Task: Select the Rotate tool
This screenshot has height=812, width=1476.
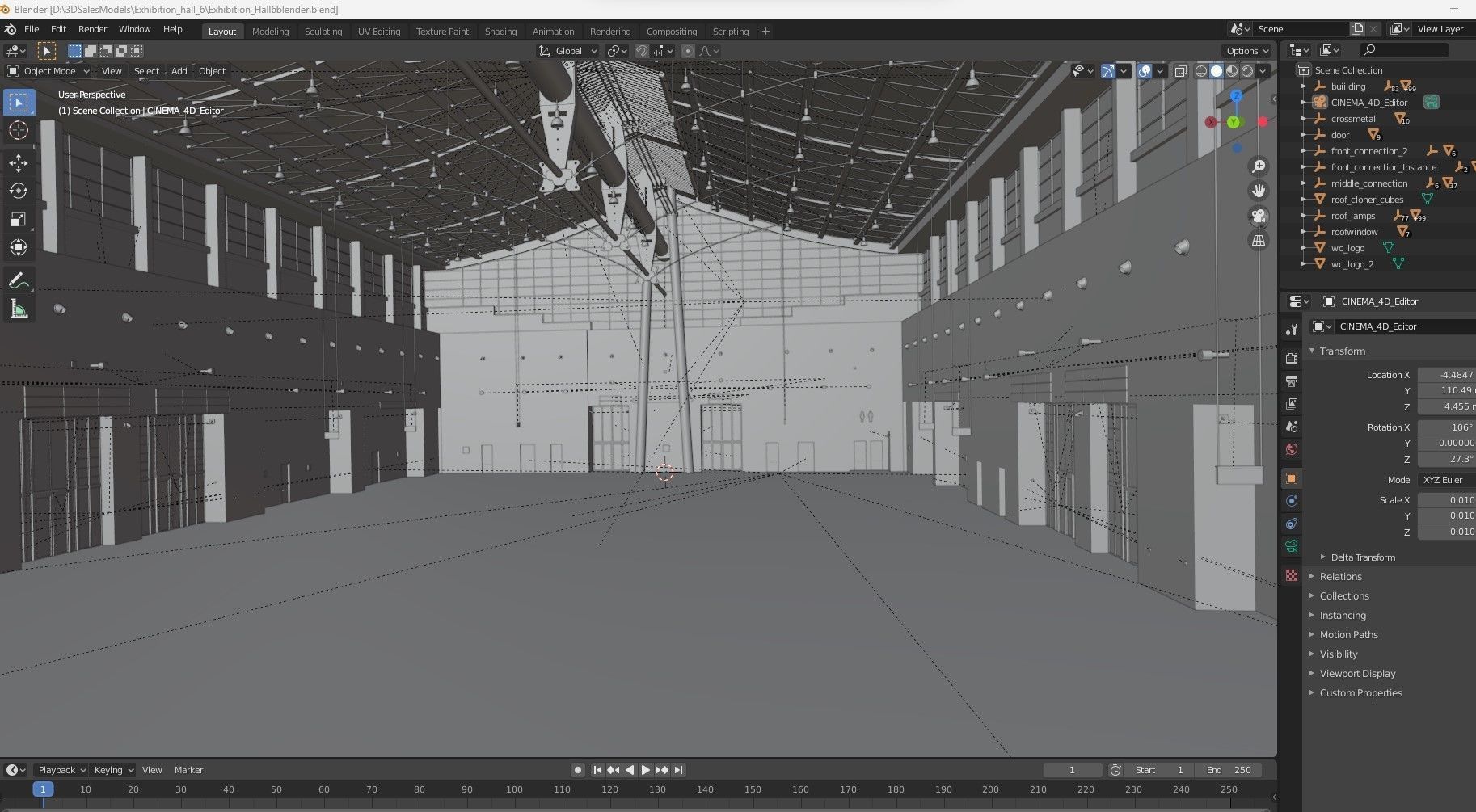Action: tap(19, 191)
